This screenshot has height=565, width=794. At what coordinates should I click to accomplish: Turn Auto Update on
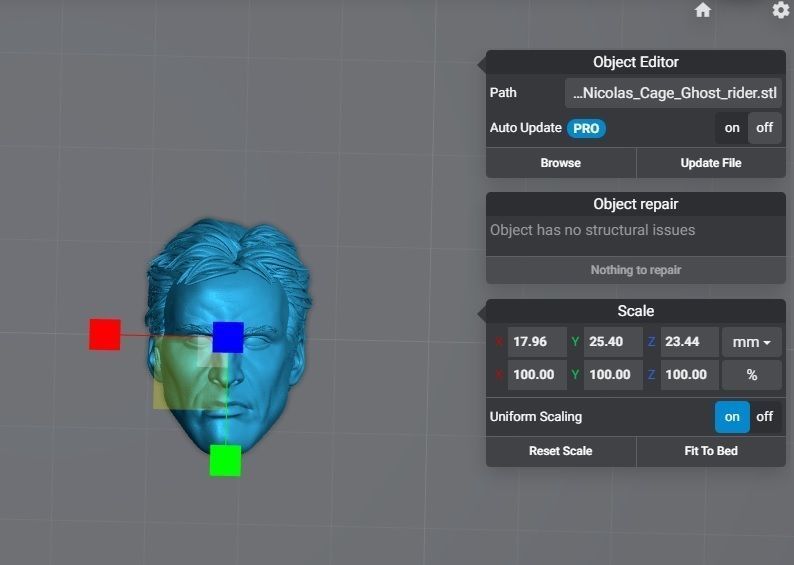click(732, 128)
